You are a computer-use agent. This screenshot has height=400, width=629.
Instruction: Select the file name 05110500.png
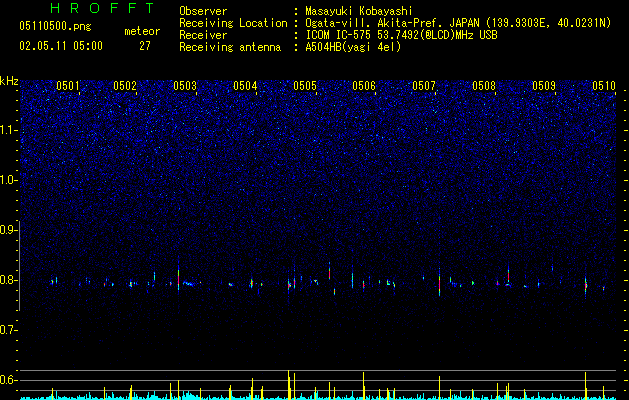55,26
